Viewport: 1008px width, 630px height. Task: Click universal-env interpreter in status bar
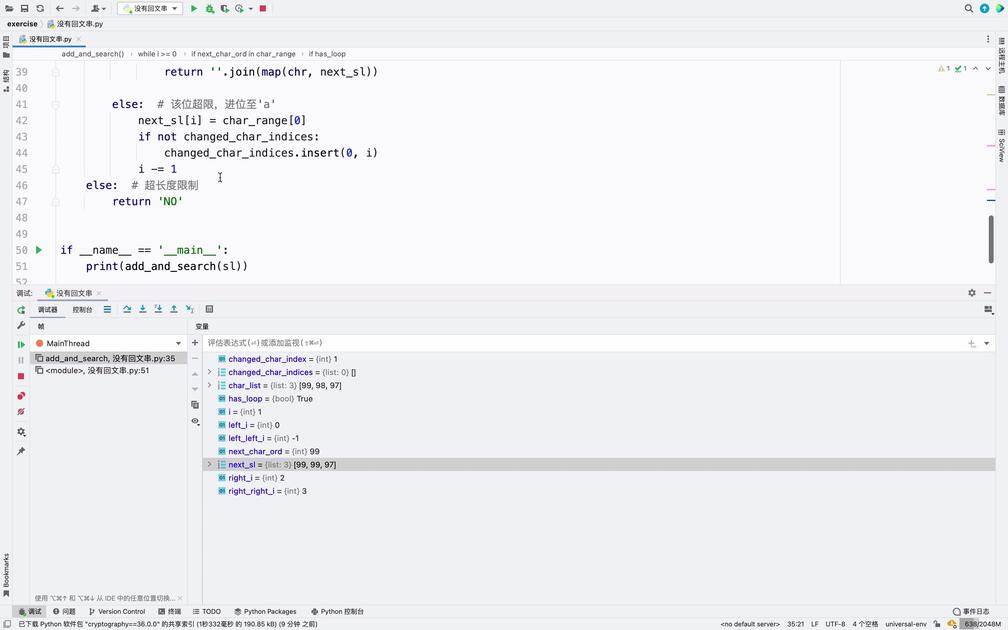coord(906,624)
